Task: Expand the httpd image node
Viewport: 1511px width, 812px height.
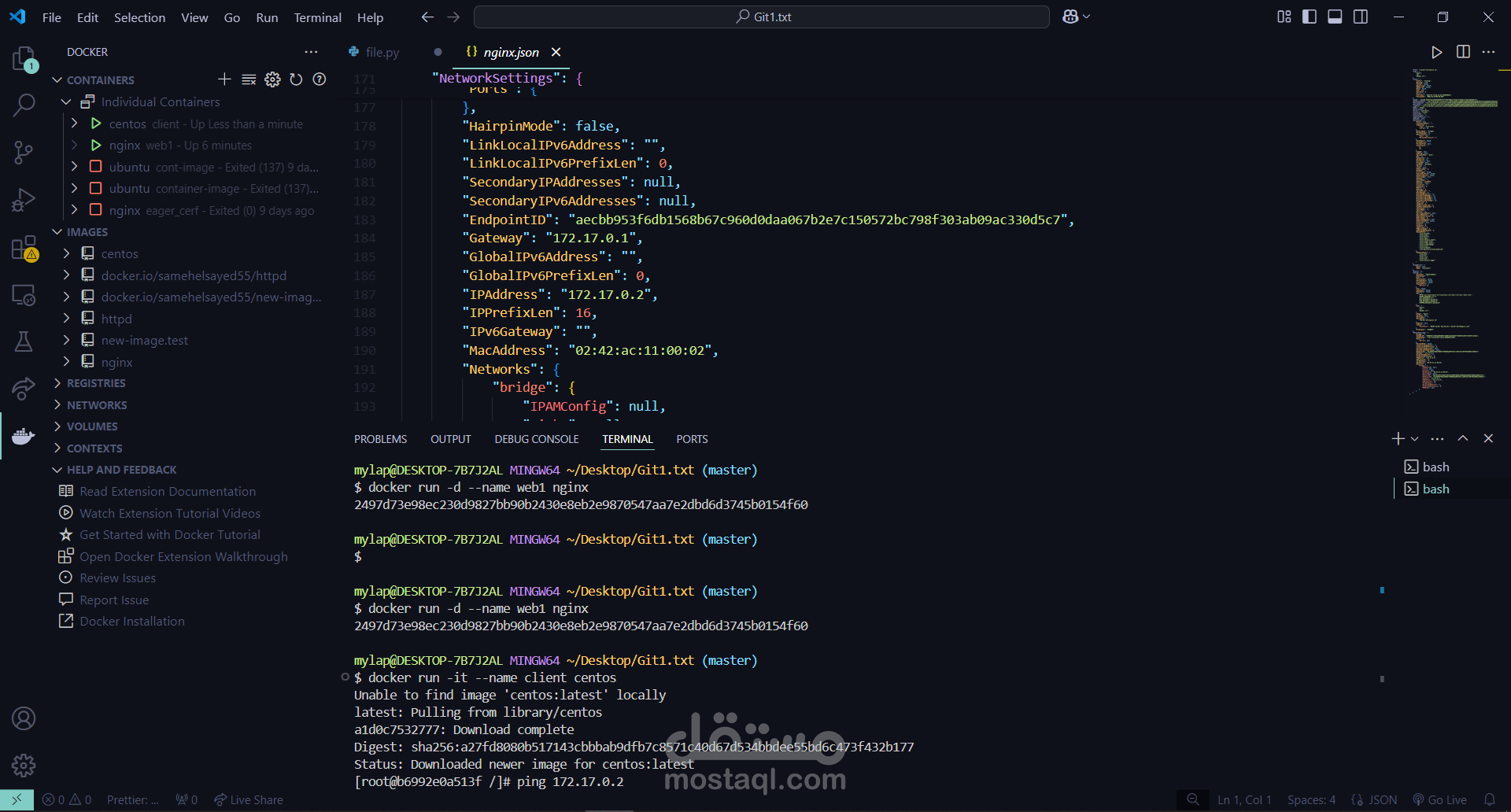Action: pos(66,319)
